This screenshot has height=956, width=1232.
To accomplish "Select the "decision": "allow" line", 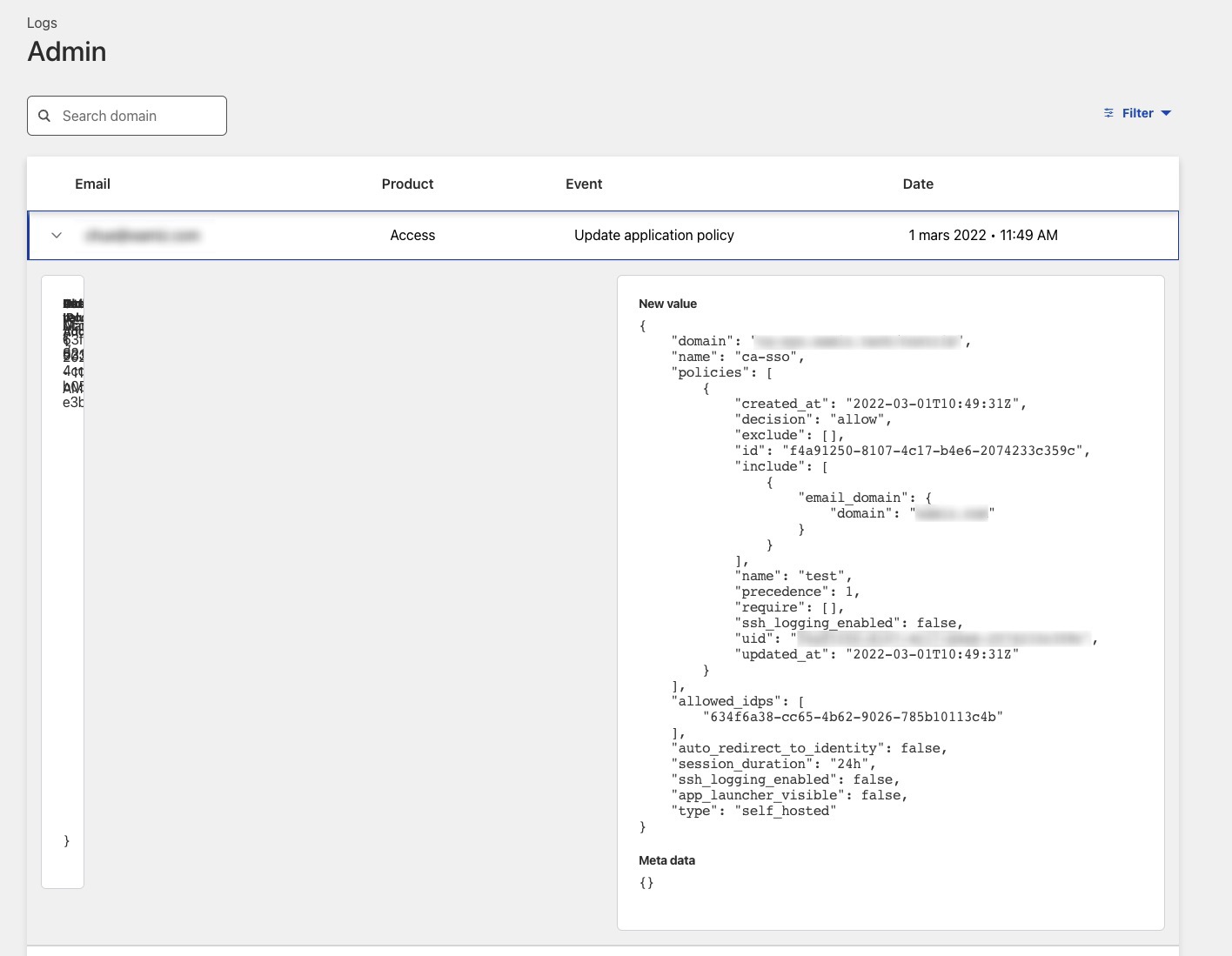I will coord(814,419).
